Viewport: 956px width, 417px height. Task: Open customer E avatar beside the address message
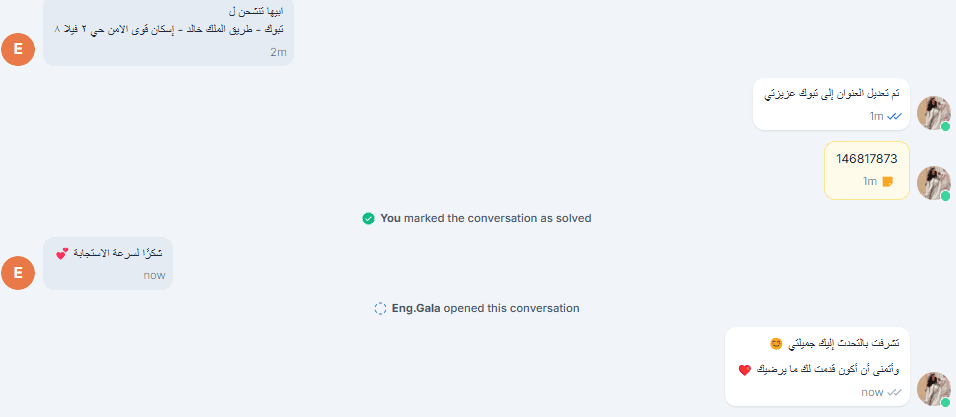click(18, 48)
